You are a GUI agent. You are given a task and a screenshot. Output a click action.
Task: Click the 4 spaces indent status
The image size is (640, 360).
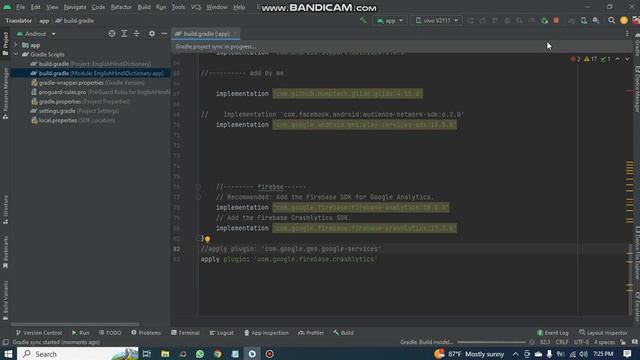point(604,342)
